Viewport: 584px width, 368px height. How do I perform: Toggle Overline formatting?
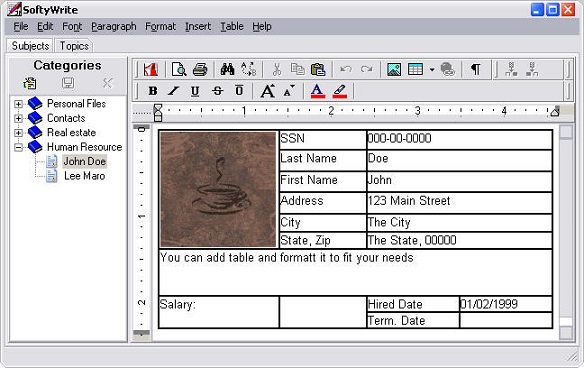point(239,91)
